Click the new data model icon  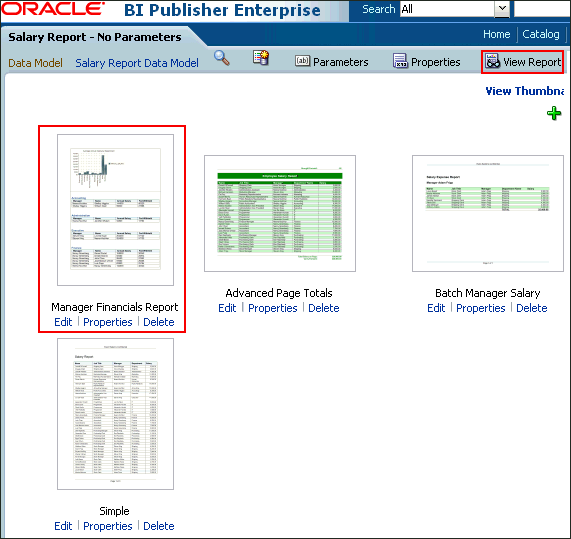click(261, 58)
